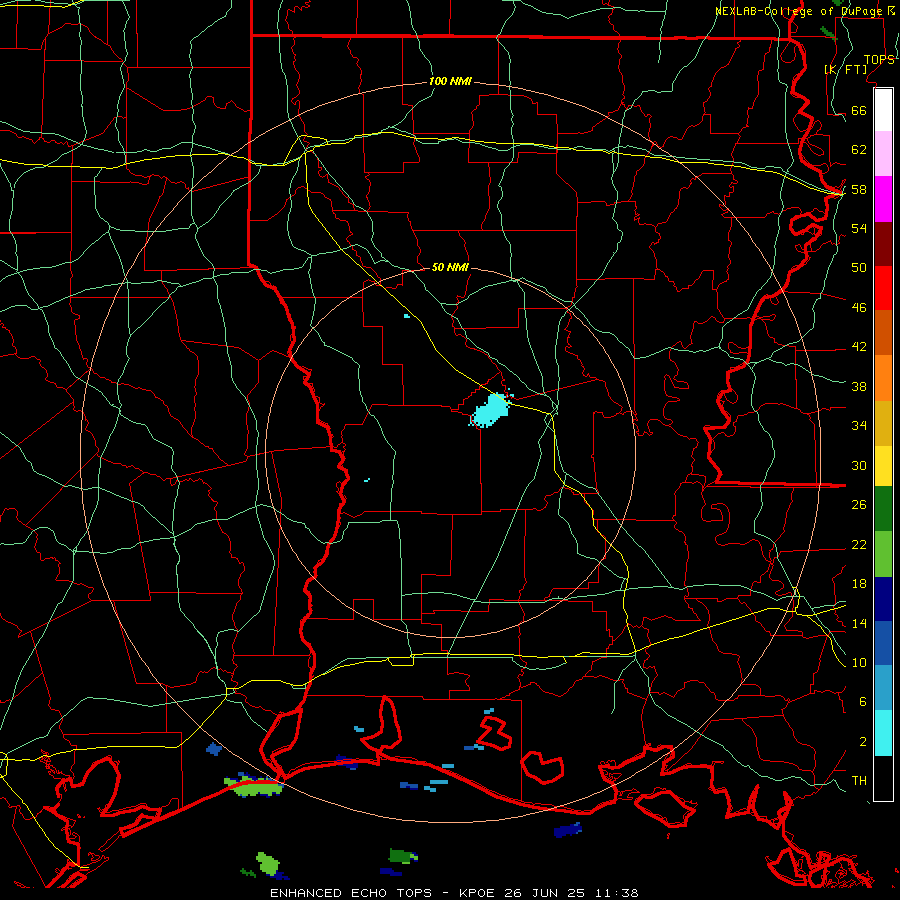Click the medium blue 18 kft swatch
Screen dimensions: 900x900
point(883,643)
